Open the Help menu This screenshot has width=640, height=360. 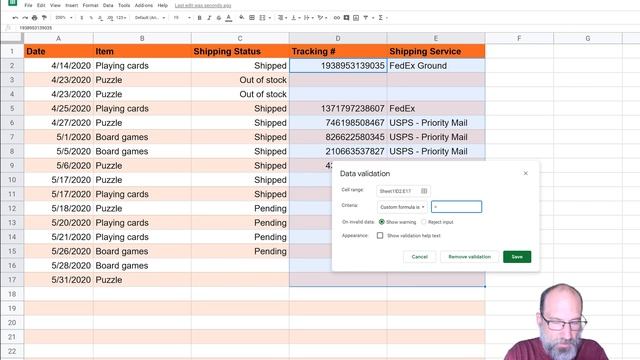pos(162,5)
